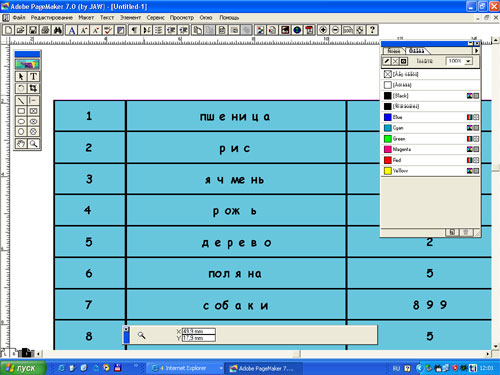The height and width of the screenshot is (375, 500).
Task: Click the trash delete button in Colors panel
Action: point(466,232)
